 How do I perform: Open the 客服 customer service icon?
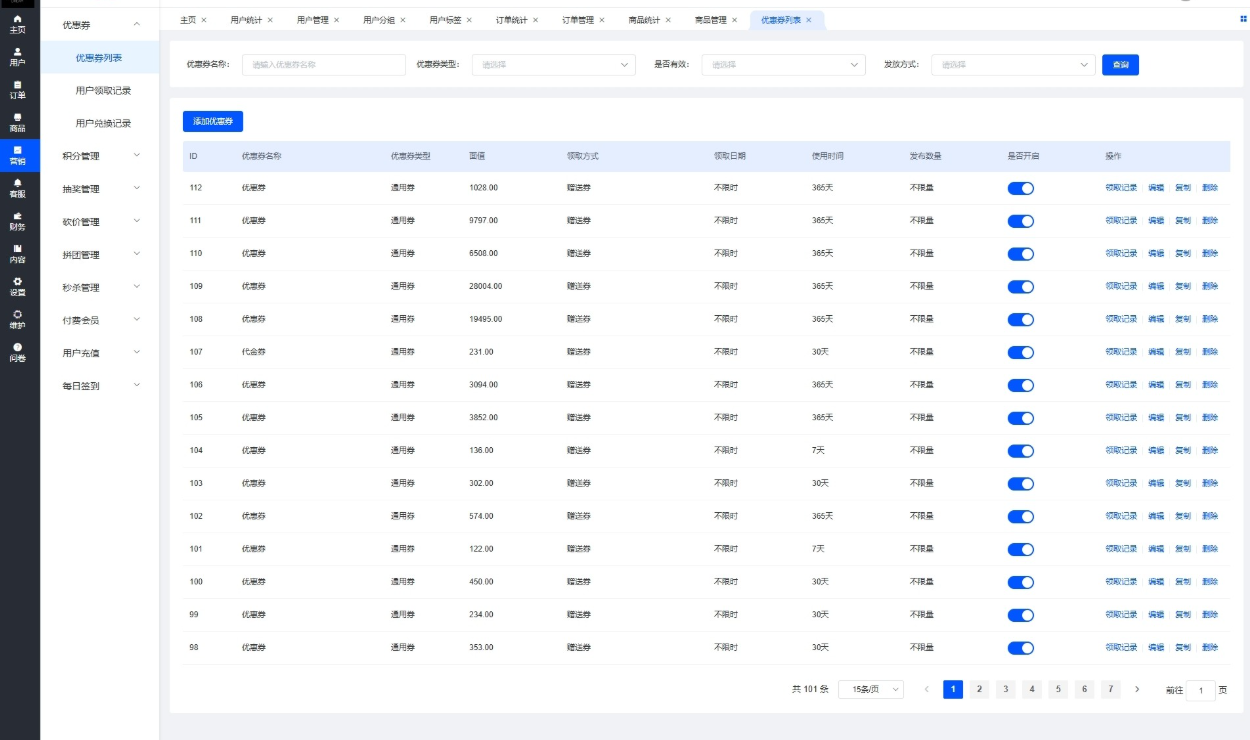click(17, 188)
